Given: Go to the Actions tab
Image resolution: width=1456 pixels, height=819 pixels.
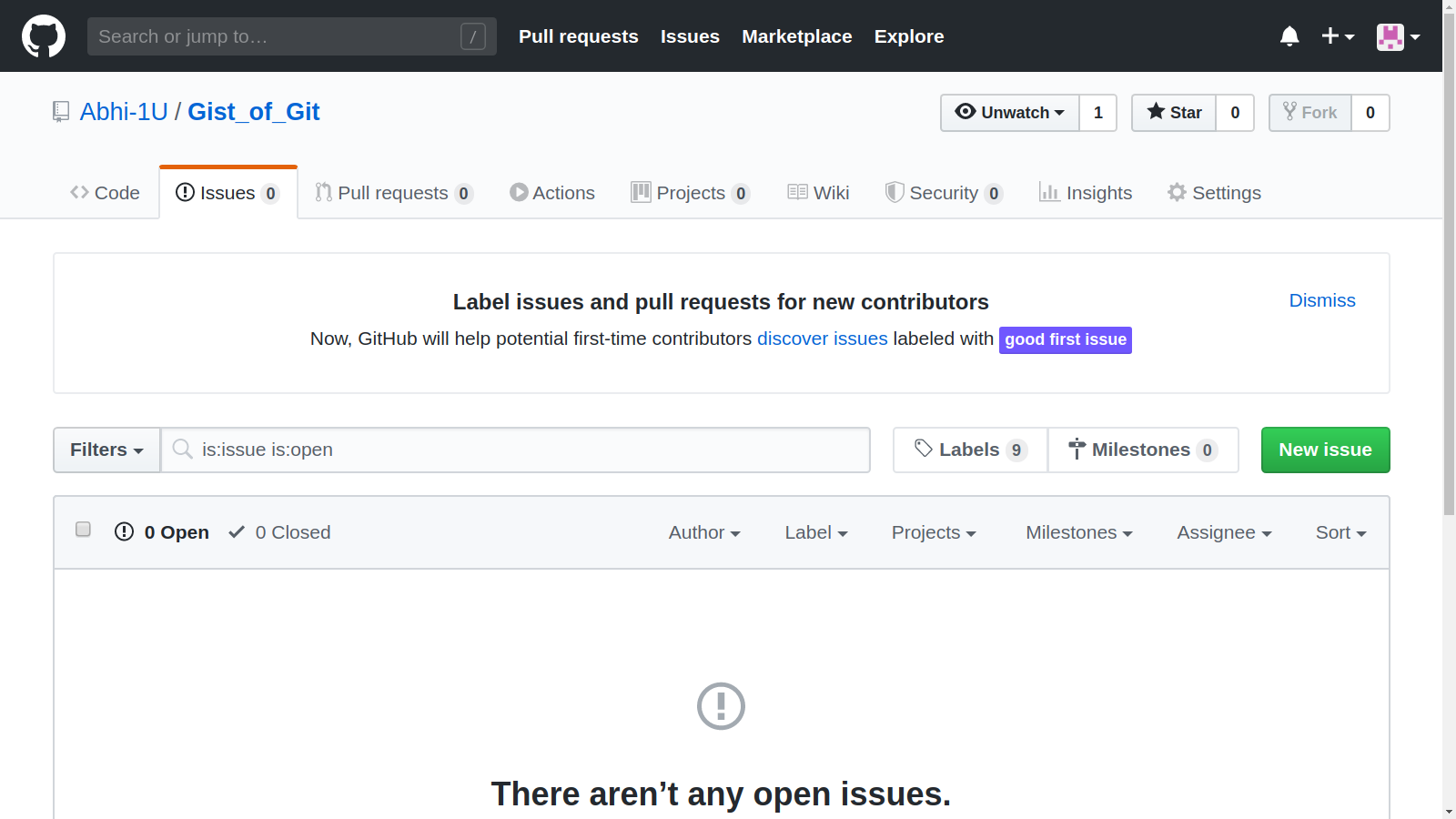Looking at the screenshot, I should (552, 193).
